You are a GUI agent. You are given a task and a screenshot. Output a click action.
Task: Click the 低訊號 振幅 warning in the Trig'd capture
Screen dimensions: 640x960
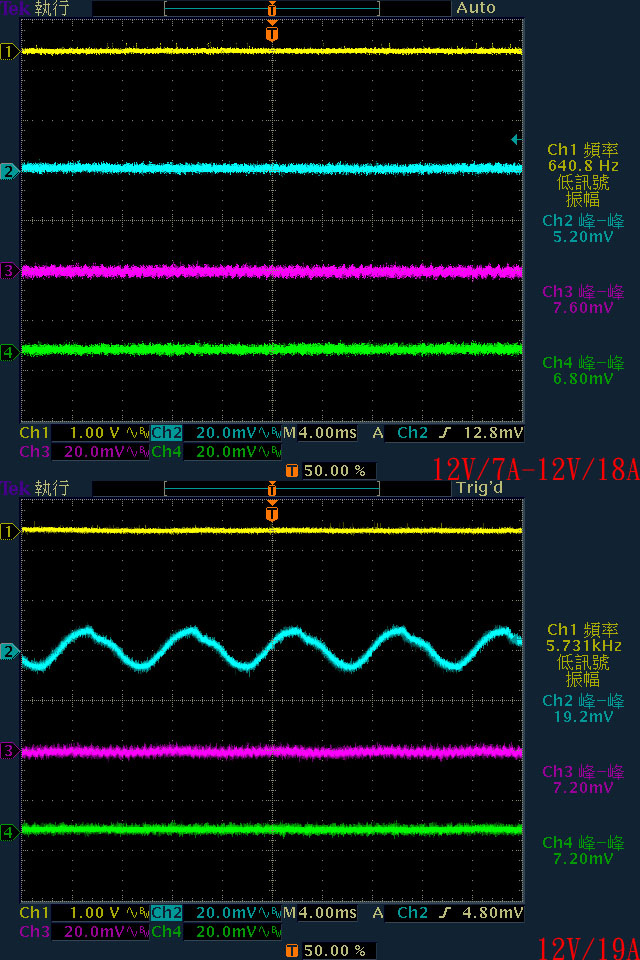(x=582, y=671)
